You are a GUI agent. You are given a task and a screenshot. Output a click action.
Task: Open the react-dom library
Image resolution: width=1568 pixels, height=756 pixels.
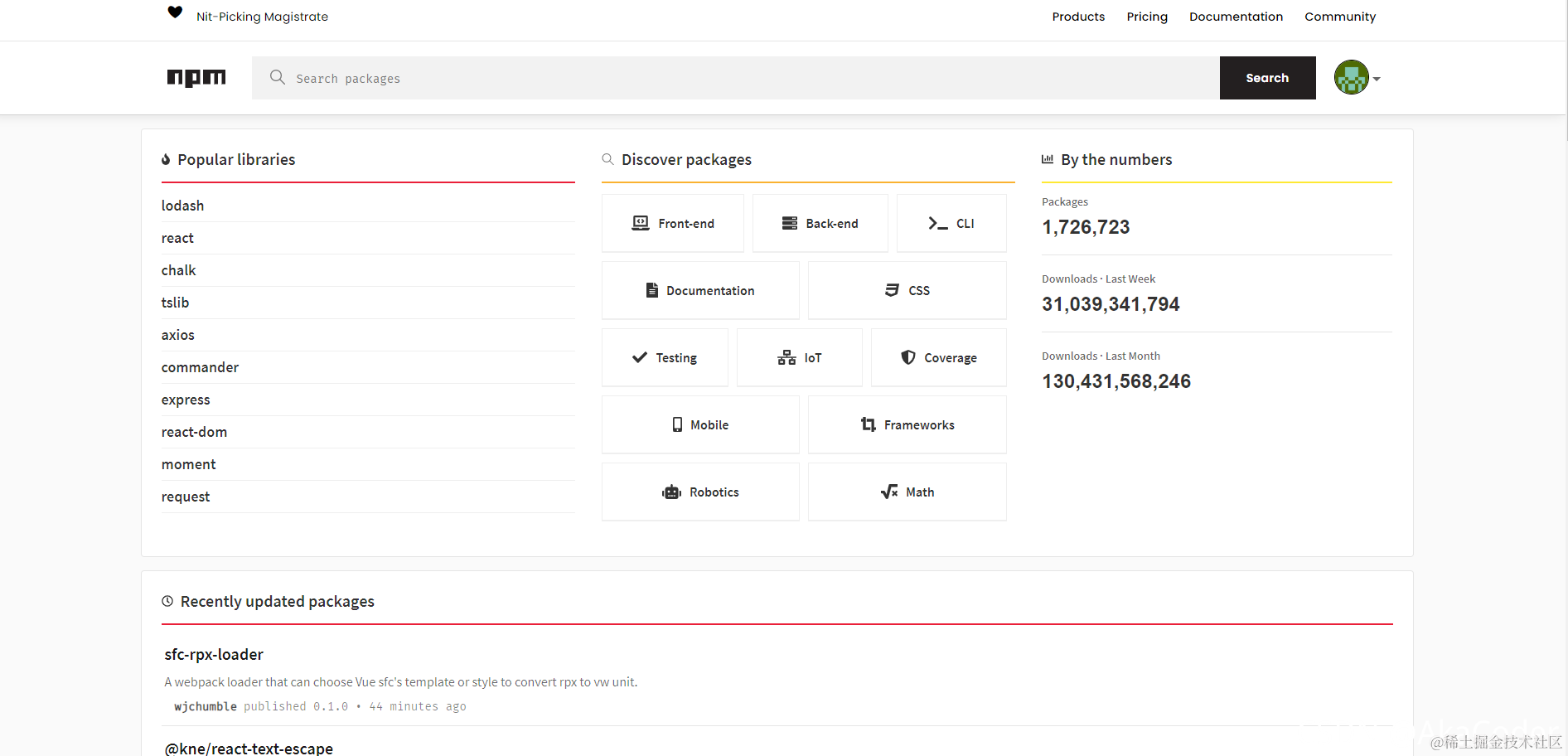click(x=194, y=432)
